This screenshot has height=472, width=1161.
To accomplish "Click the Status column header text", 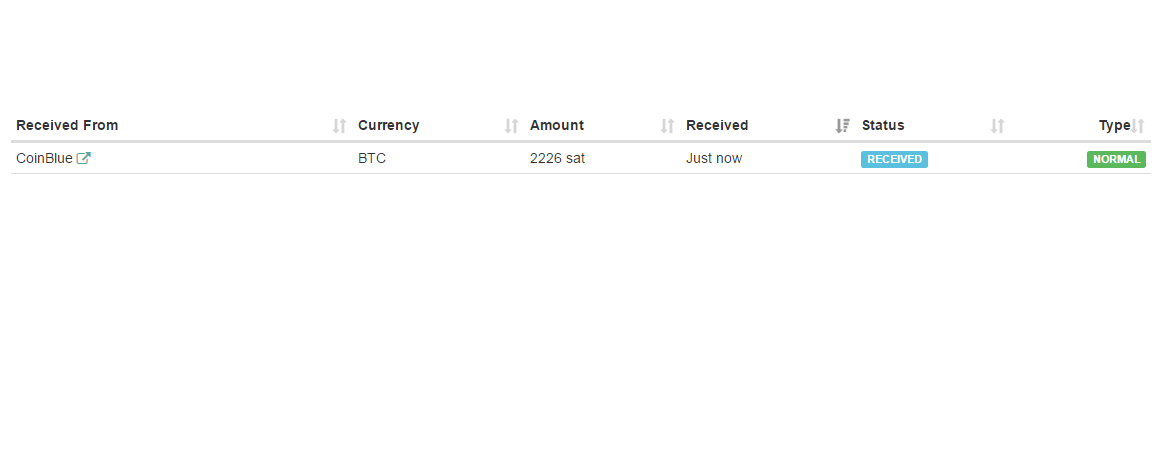I will pos(882,126).
